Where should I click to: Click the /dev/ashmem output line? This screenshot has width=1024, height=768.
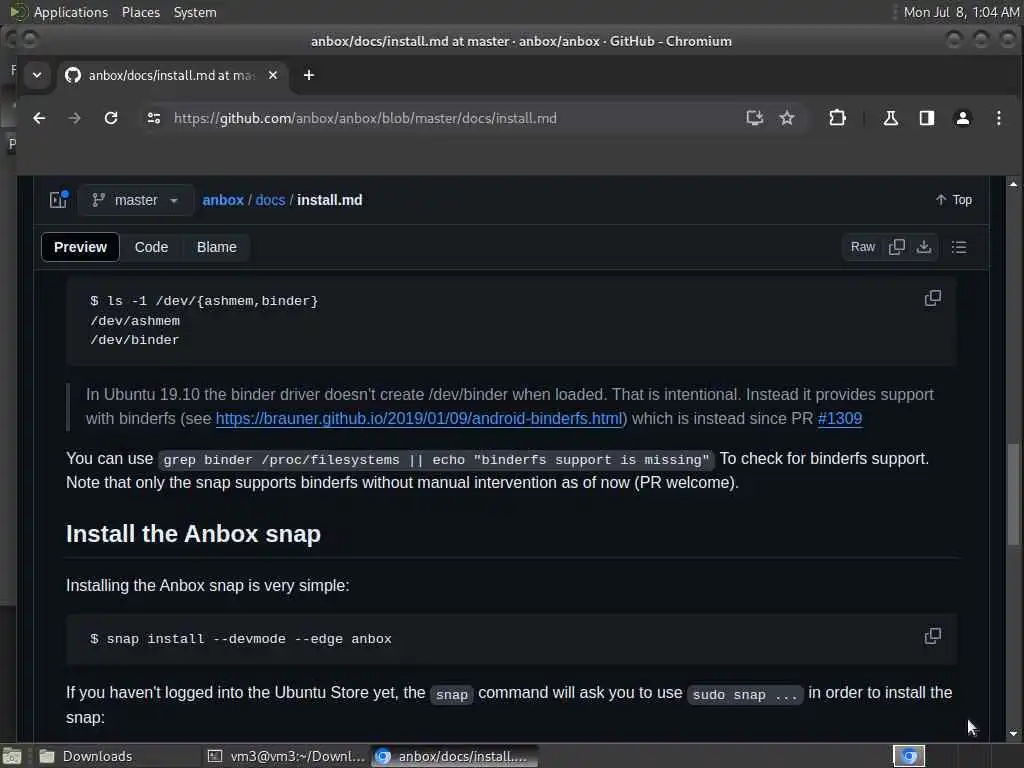[135, 321]
